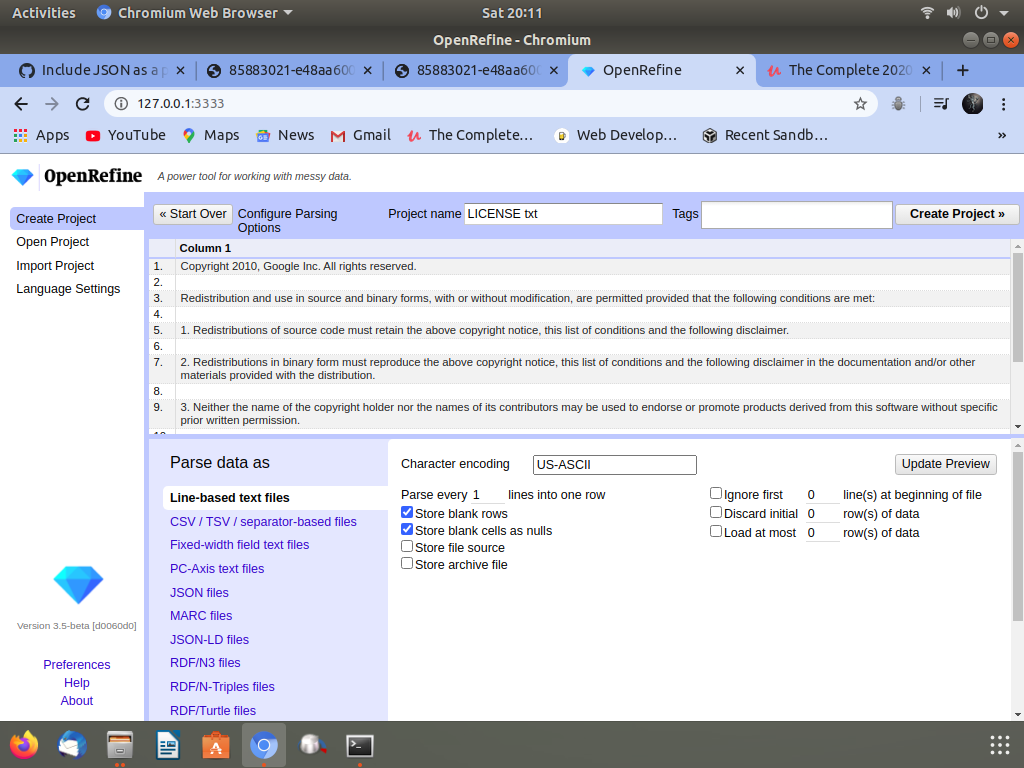
Task: Show applications grid in the dock
Action: click(x=1000, y=745)
